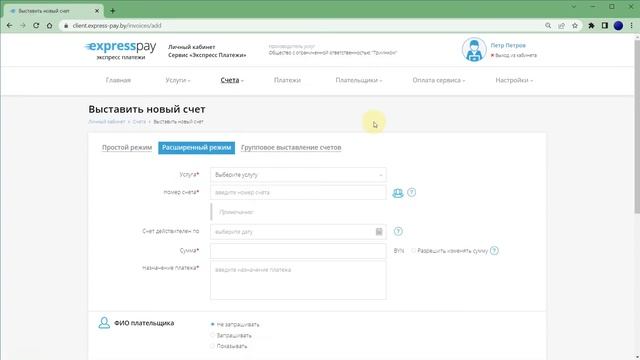Click the browser forward arrow

point(23,25)
